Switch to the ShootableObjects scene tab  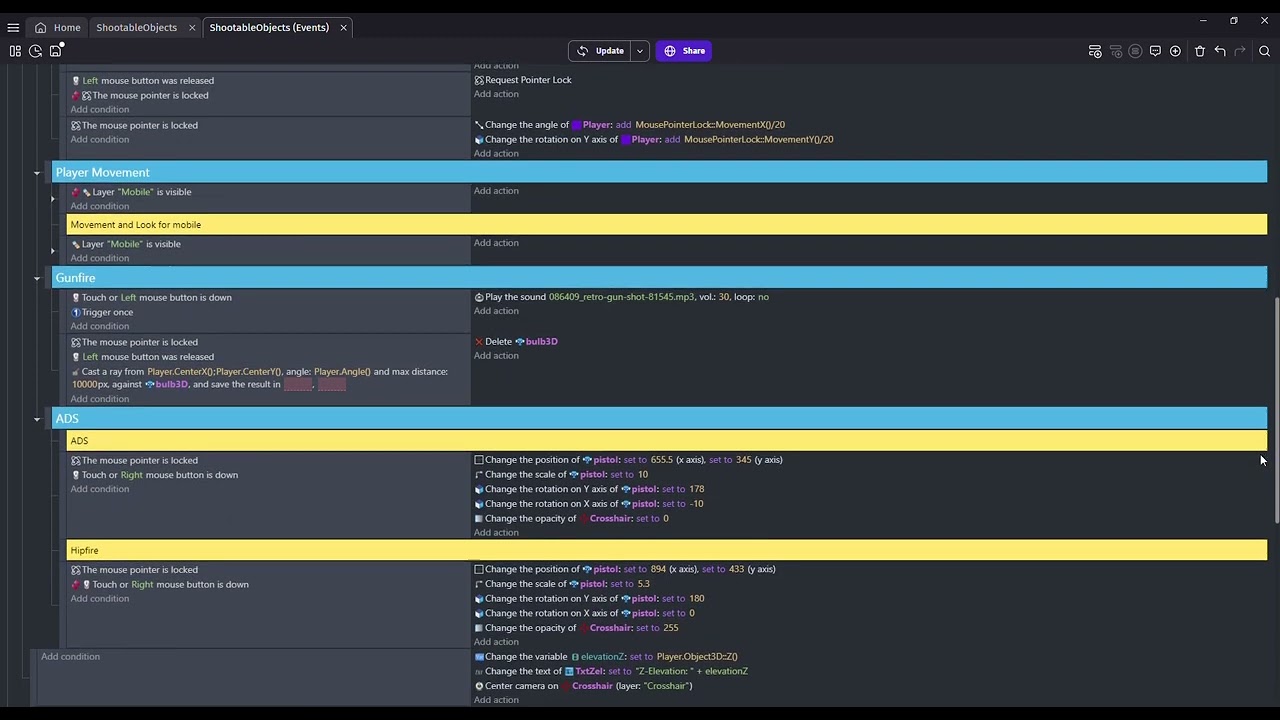[136, 27]
